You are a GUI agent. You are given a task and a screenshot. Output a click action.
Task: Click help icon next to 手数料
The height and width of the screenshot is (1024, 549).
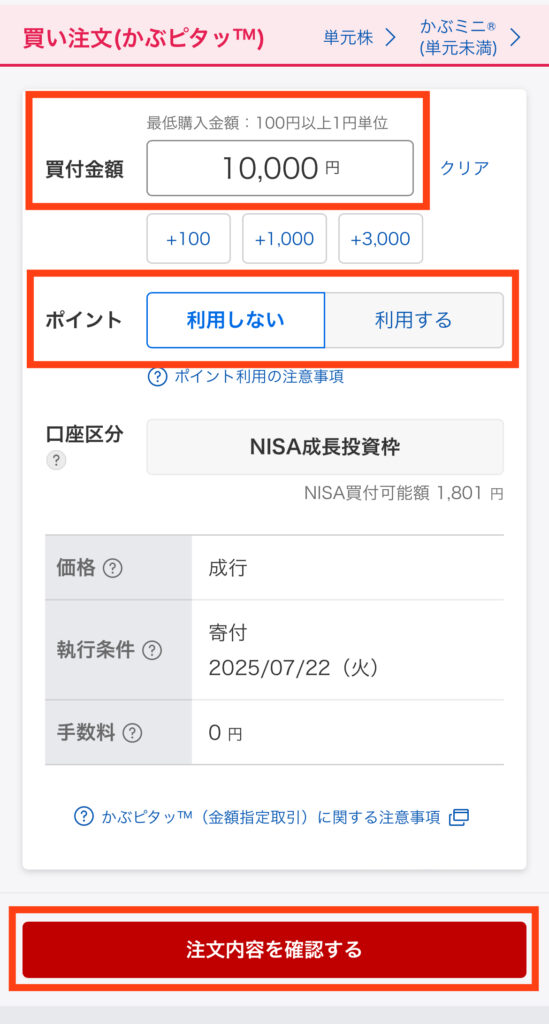click(133, 733)
